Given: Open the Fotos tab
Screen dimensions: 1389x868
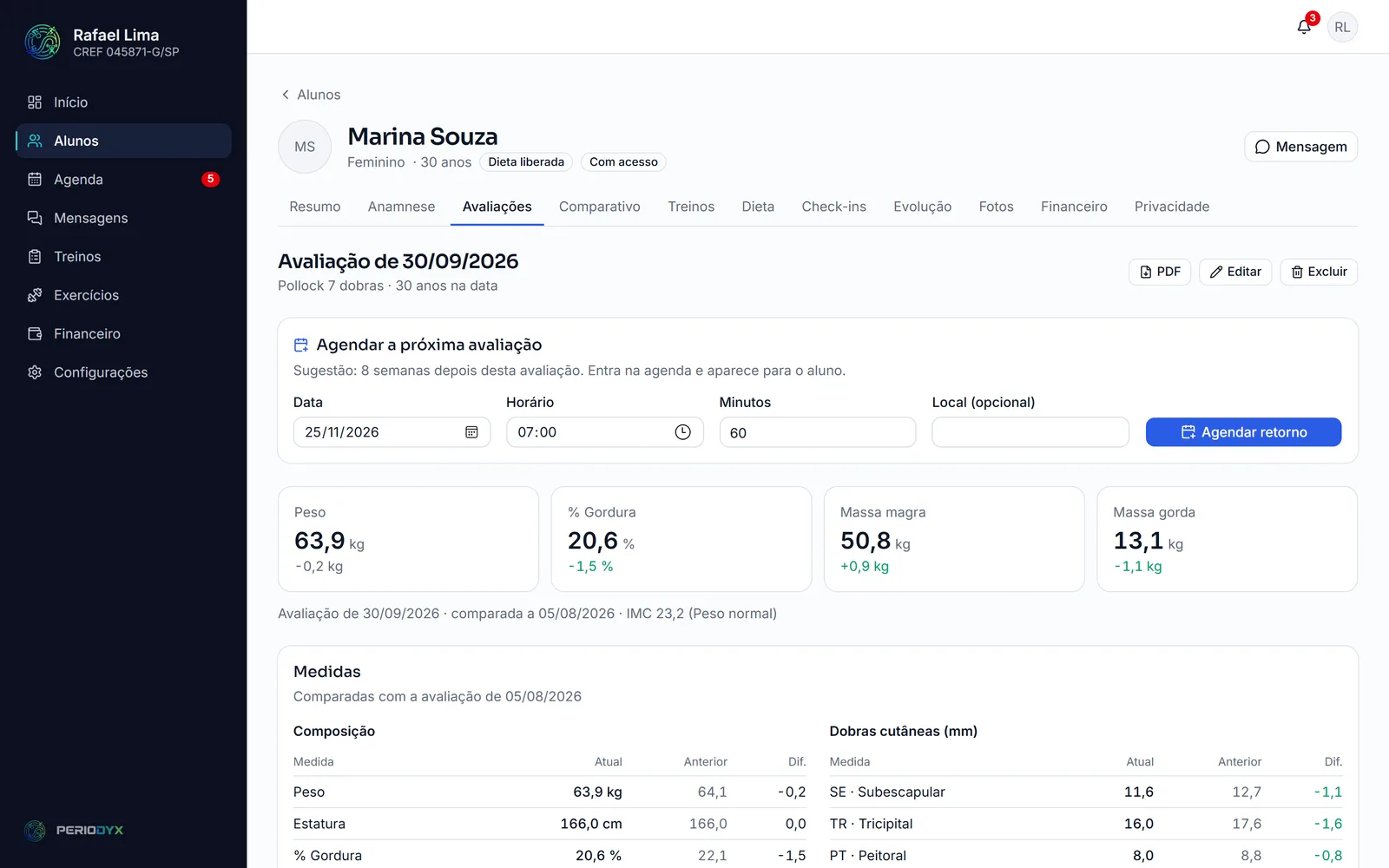Looking at the screenshot, I should (x=997, y=207).
